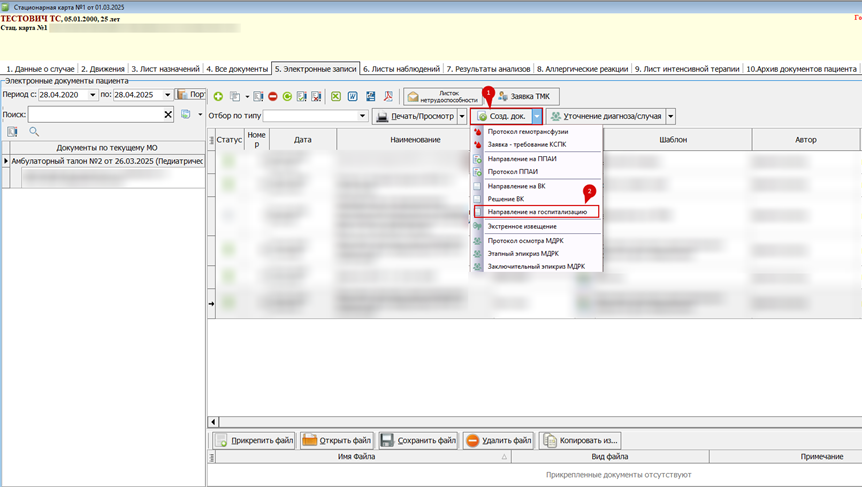Click the Заявка ТМК button
The height and width of the screenshot is (487, 862).
click(527, 97)
